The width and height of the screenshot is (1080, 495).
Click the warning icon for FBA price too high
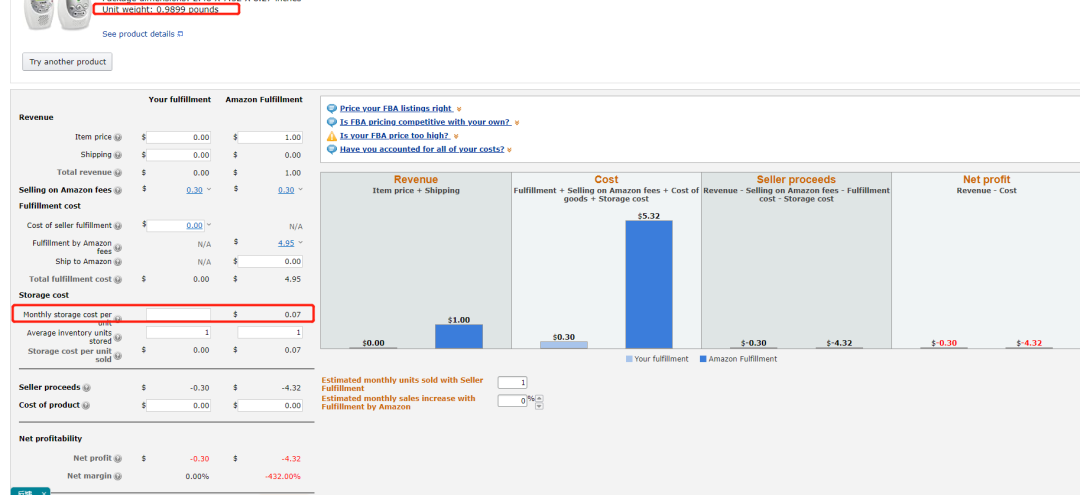[331, 136]
